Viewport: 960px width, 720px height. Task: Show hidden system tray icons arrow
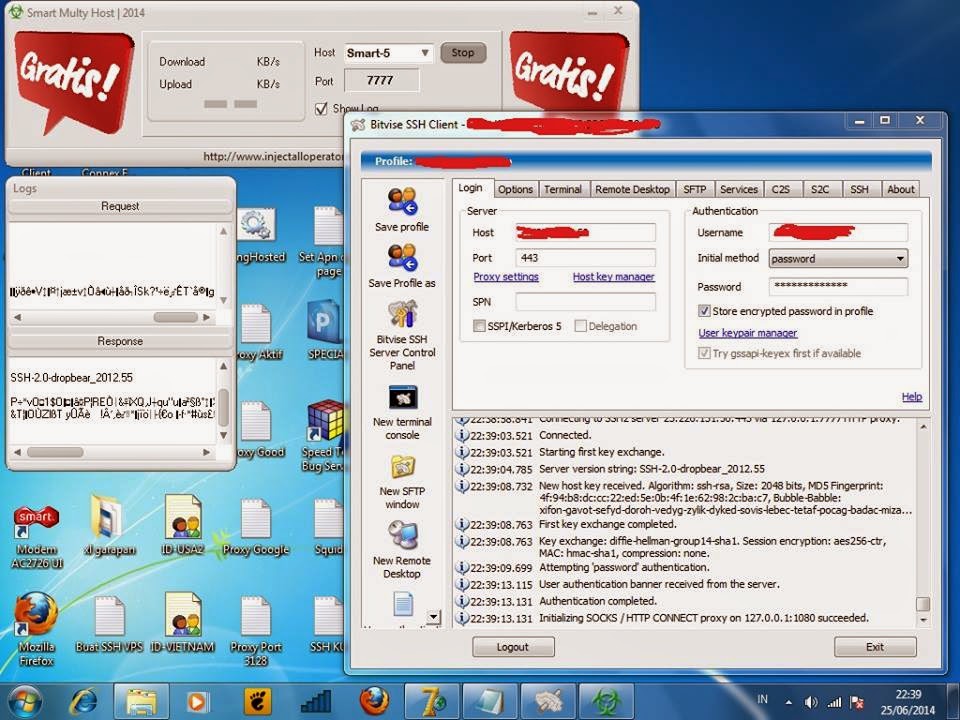[x=789, y=703]
